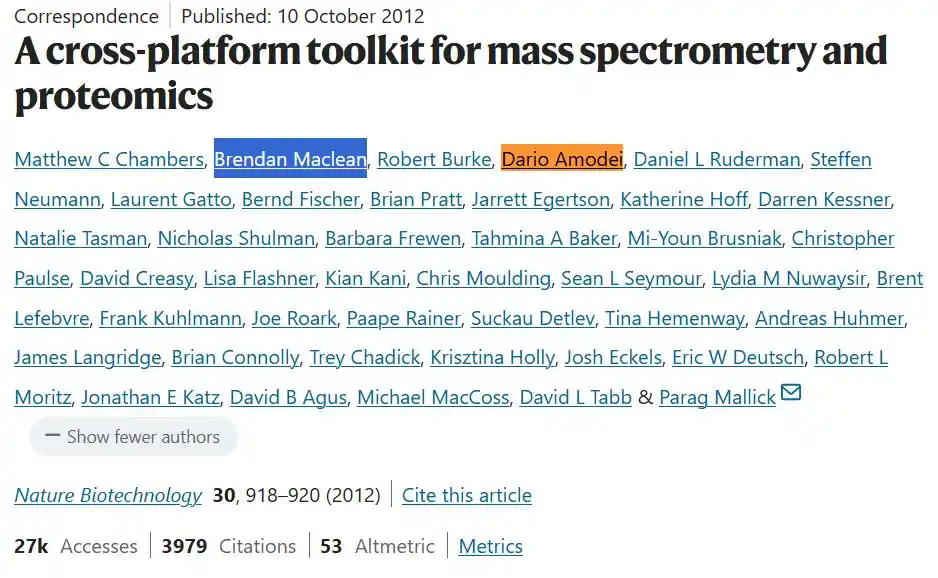Open the Nature Biotechnology journal link
Screen dimensions: 938x578
pyautogui.click(x=108, y=495)
